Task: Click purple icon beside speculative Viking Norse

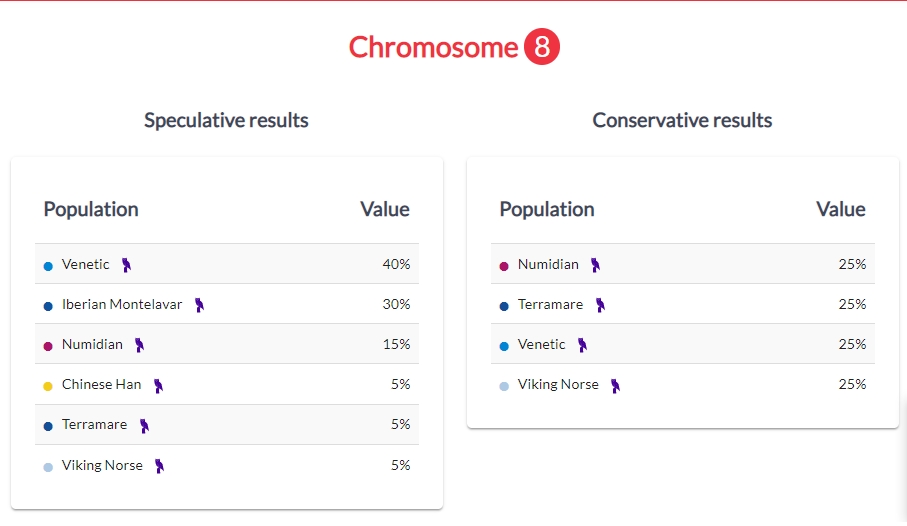Action: (159, 466)
